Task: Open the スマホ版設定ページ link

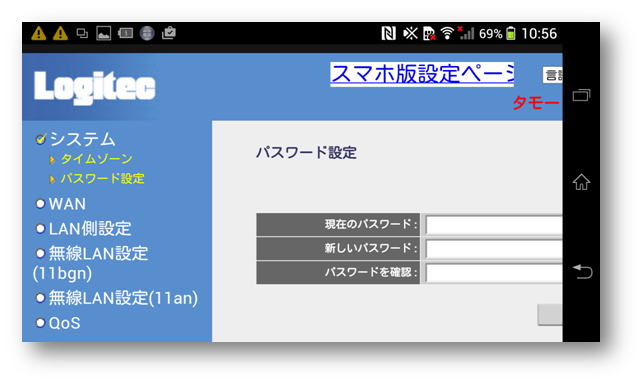Action: click(x=422, y=74)
